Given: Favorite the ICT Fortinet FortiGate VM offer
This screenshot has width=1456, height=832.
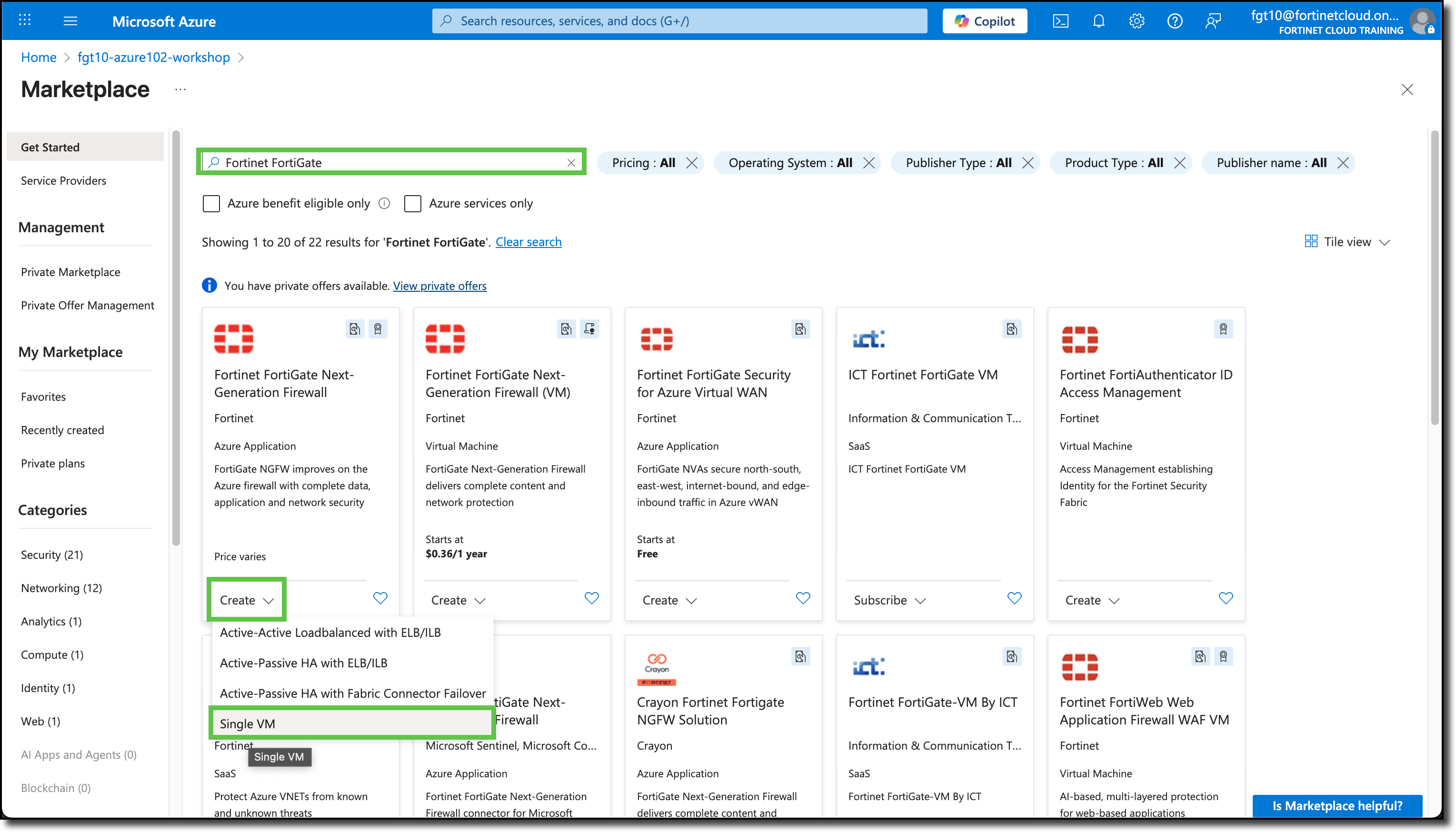Looking at the screenshot, I should [x=1014, y=598].
